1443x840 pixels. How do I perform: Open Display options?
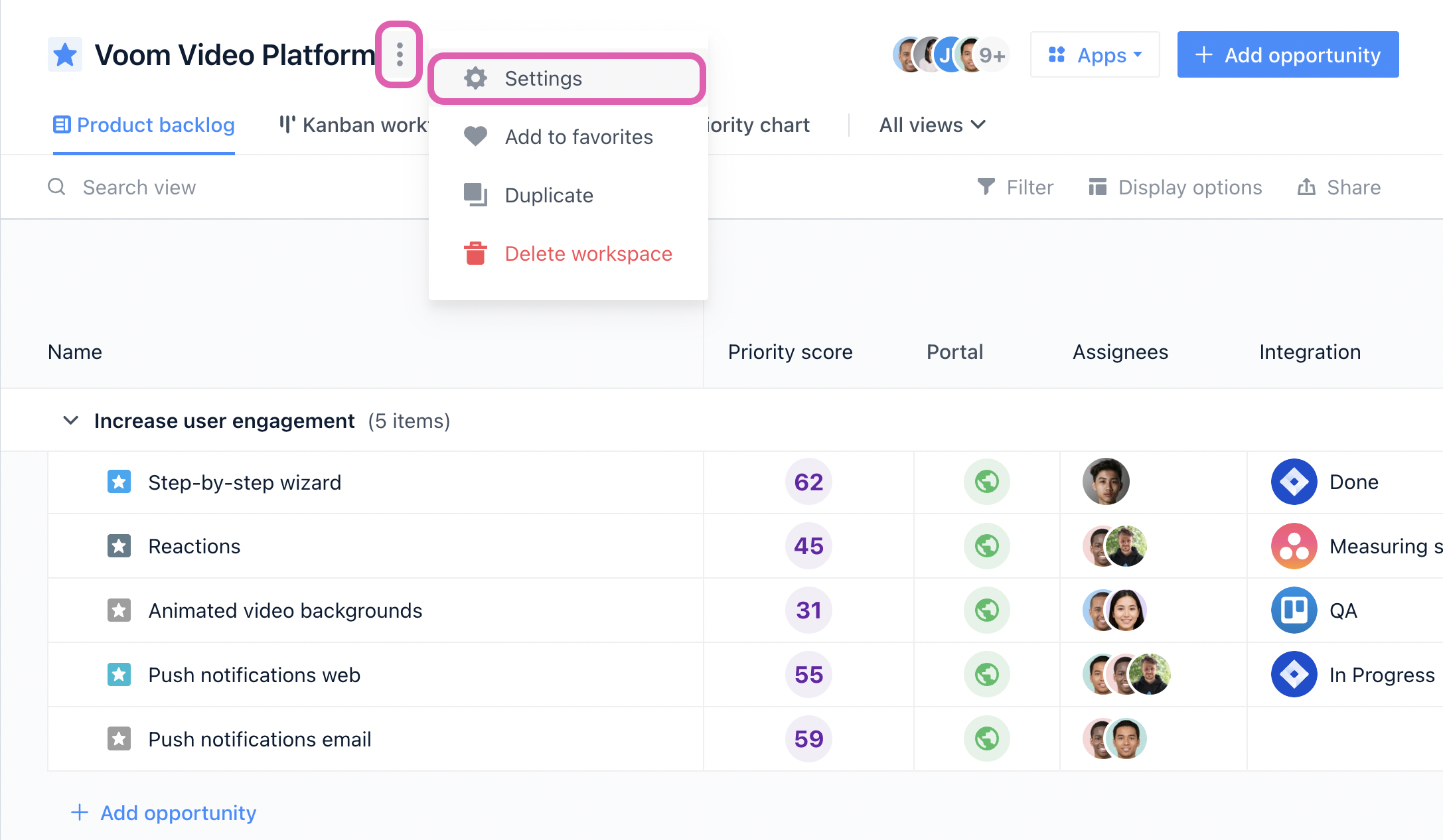coord(1176,187)
